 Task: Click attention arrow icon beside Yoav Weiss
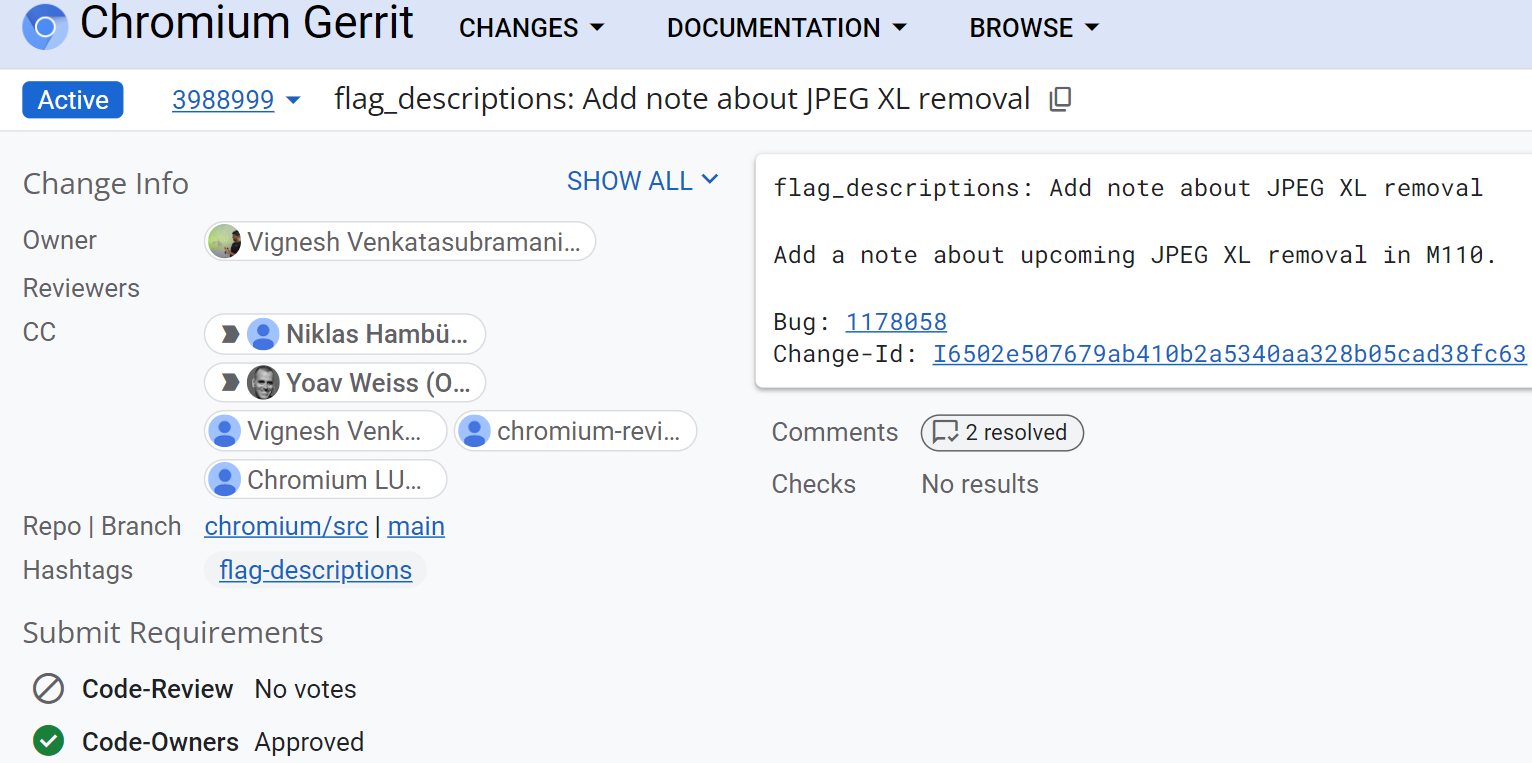point(230,382)
